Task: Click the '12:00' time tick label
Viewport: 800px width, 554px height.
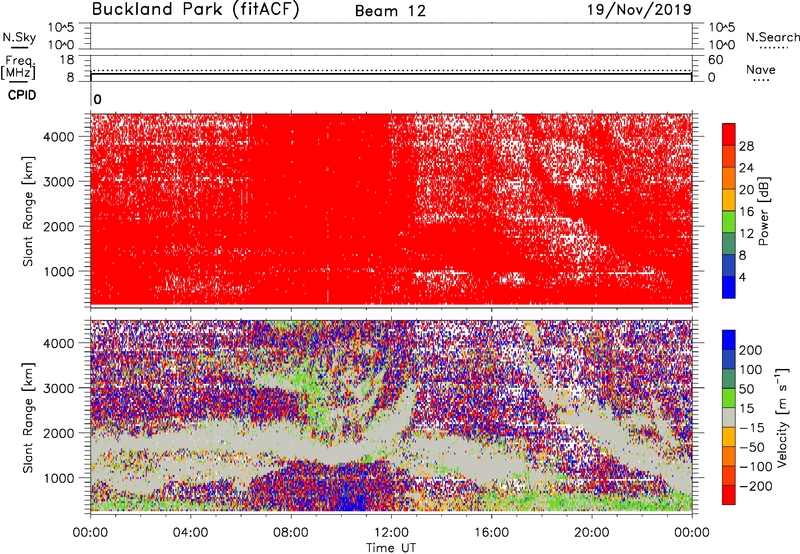Action: (x=391, y=533)
